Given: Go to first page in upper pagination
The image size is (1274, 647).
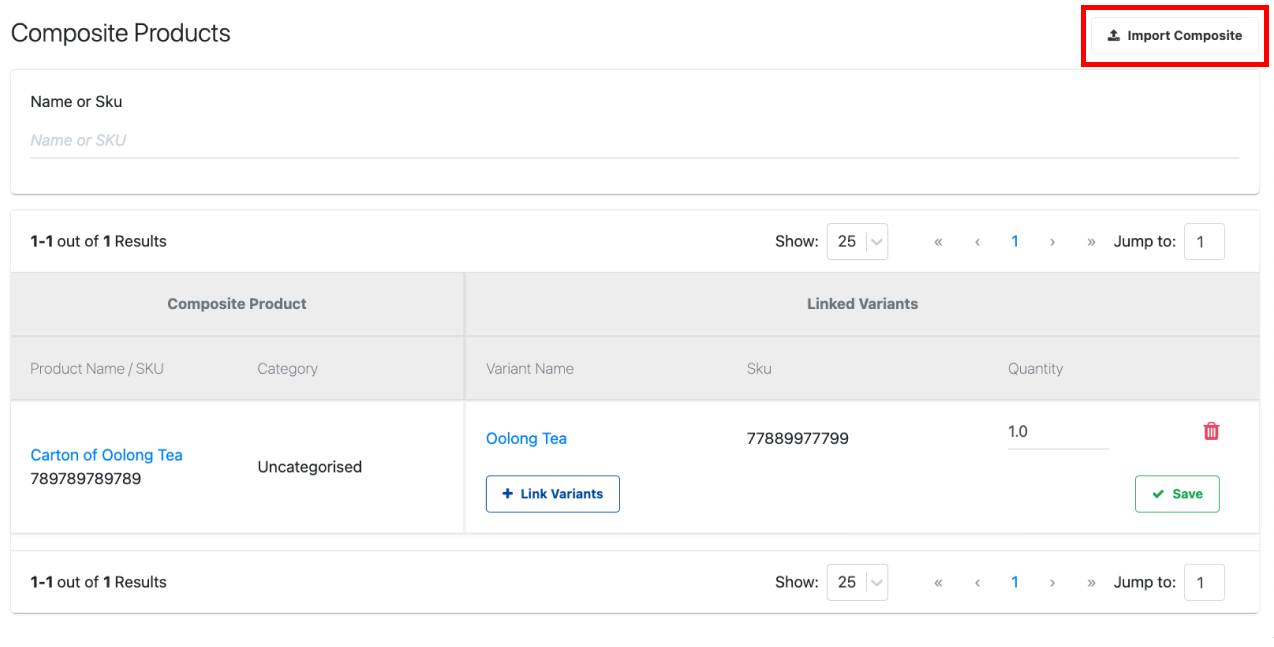Looking at the screenshot, I should click(x=938, y=242).
